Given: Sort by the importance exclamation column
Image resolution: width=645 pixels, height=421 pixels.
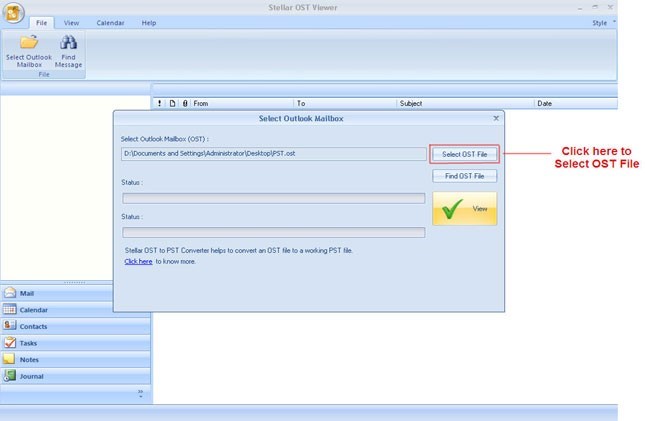Looking at the screenshot, I should pos(160,103).
